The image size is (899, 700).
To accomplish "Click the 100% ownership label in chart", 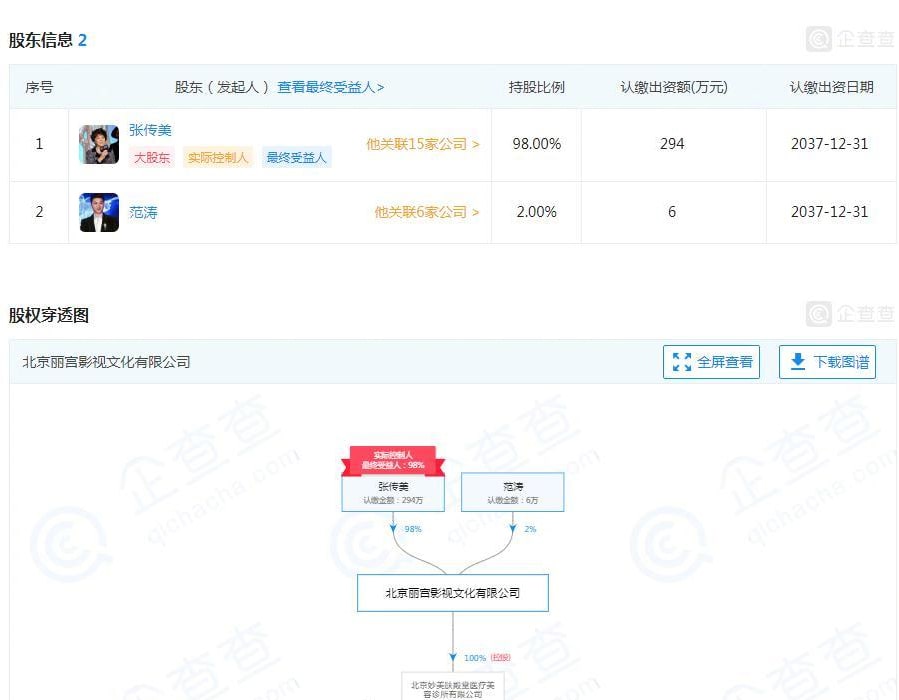I will 475,658.
